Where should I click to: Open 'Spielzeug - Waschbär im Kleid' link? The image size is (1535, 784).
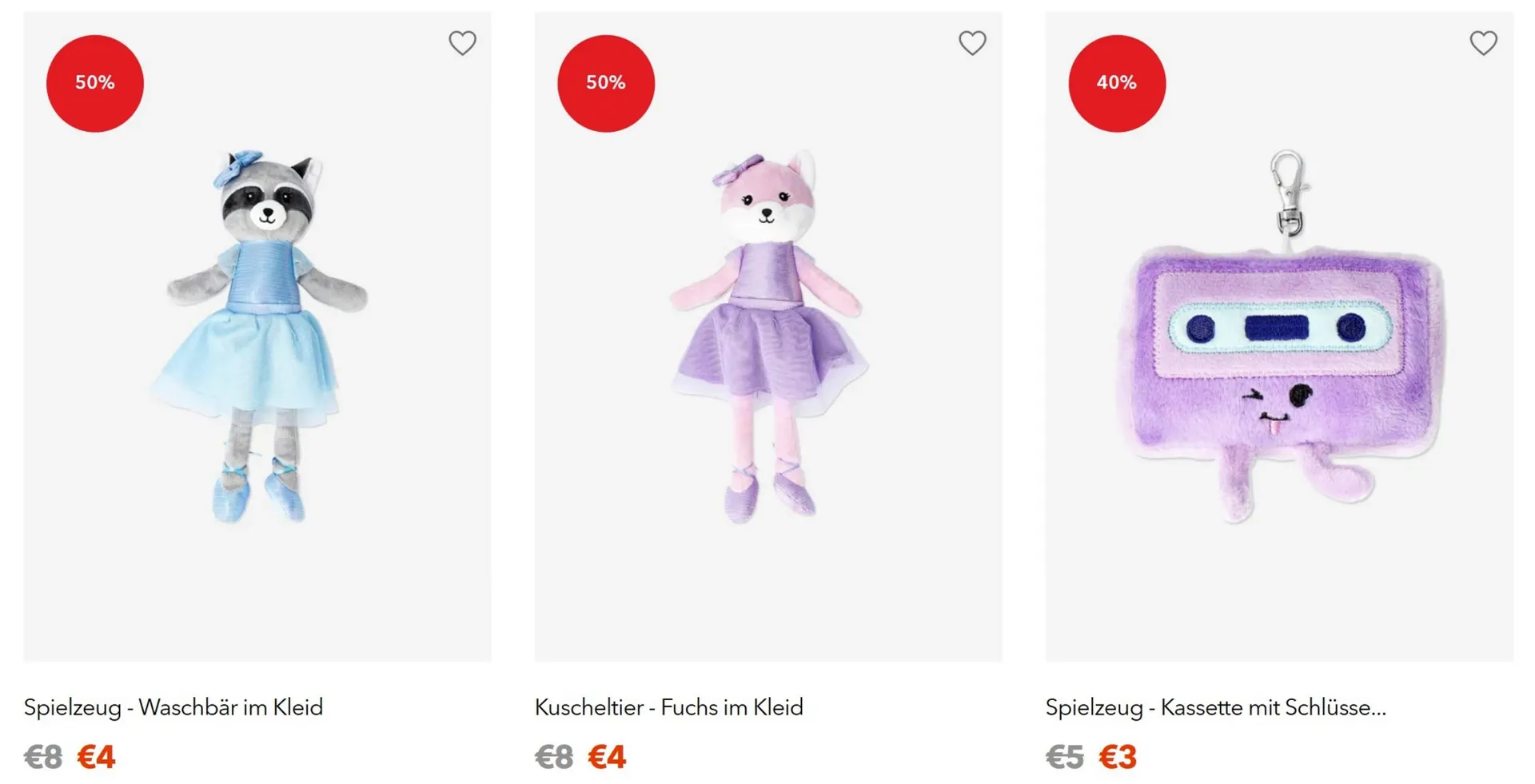tap(173, 707)
